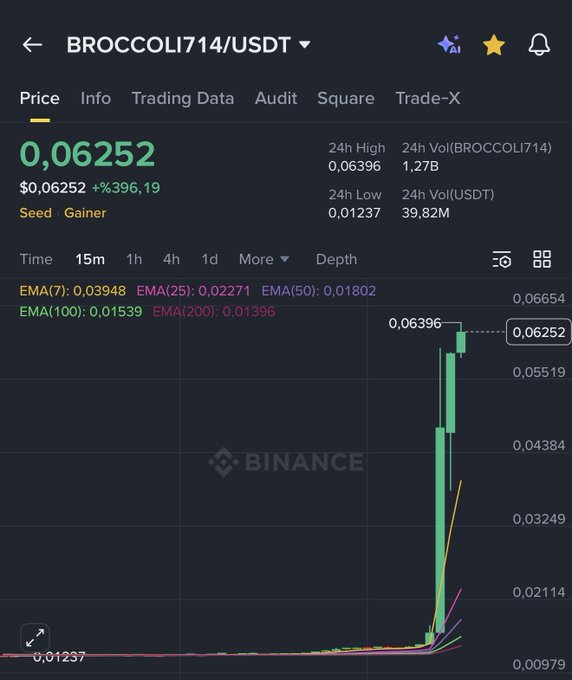Tap the 0,06396 high price label on chart
The image size is (572, 680).
tap(415, 323)
